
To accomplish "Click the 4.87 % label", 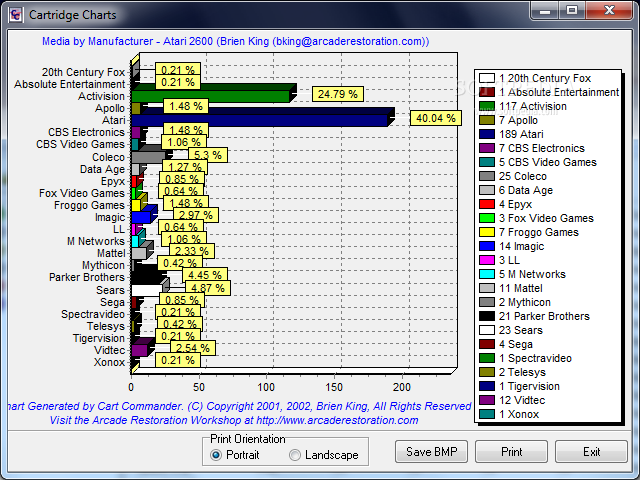I will 208,288.
